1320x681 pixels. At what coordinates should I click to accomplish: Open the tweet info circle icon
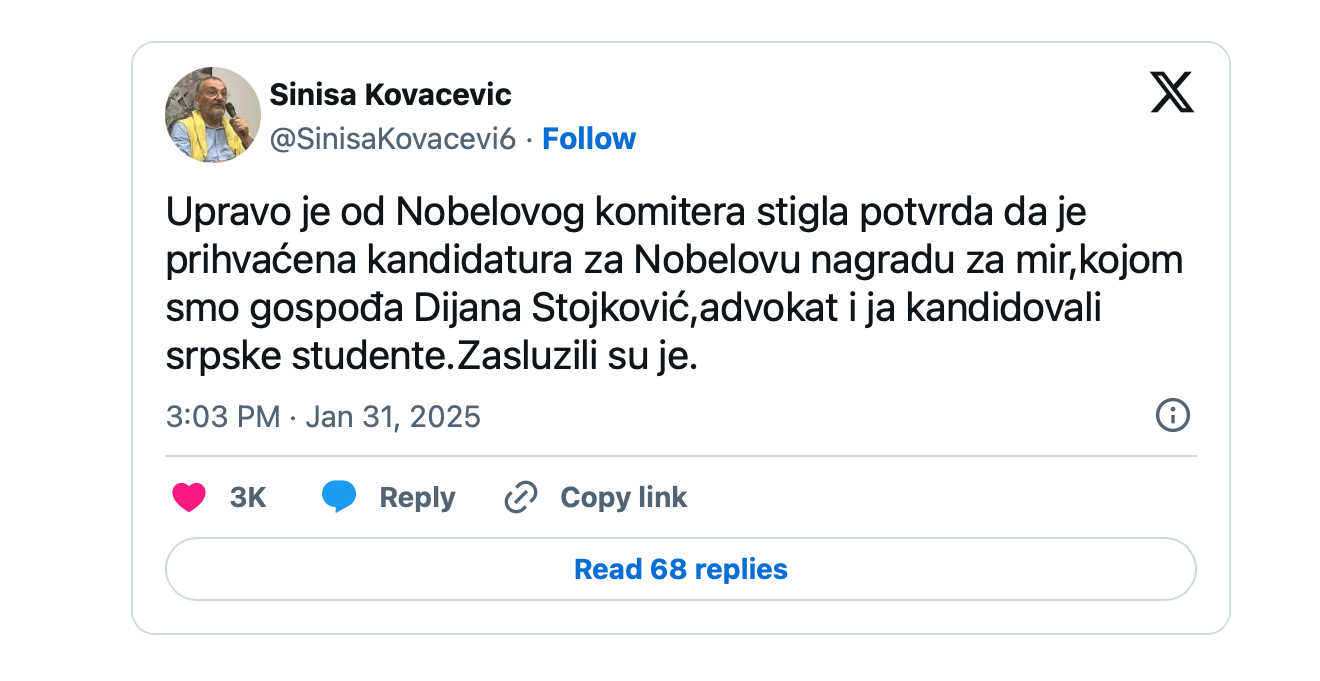1172,415
